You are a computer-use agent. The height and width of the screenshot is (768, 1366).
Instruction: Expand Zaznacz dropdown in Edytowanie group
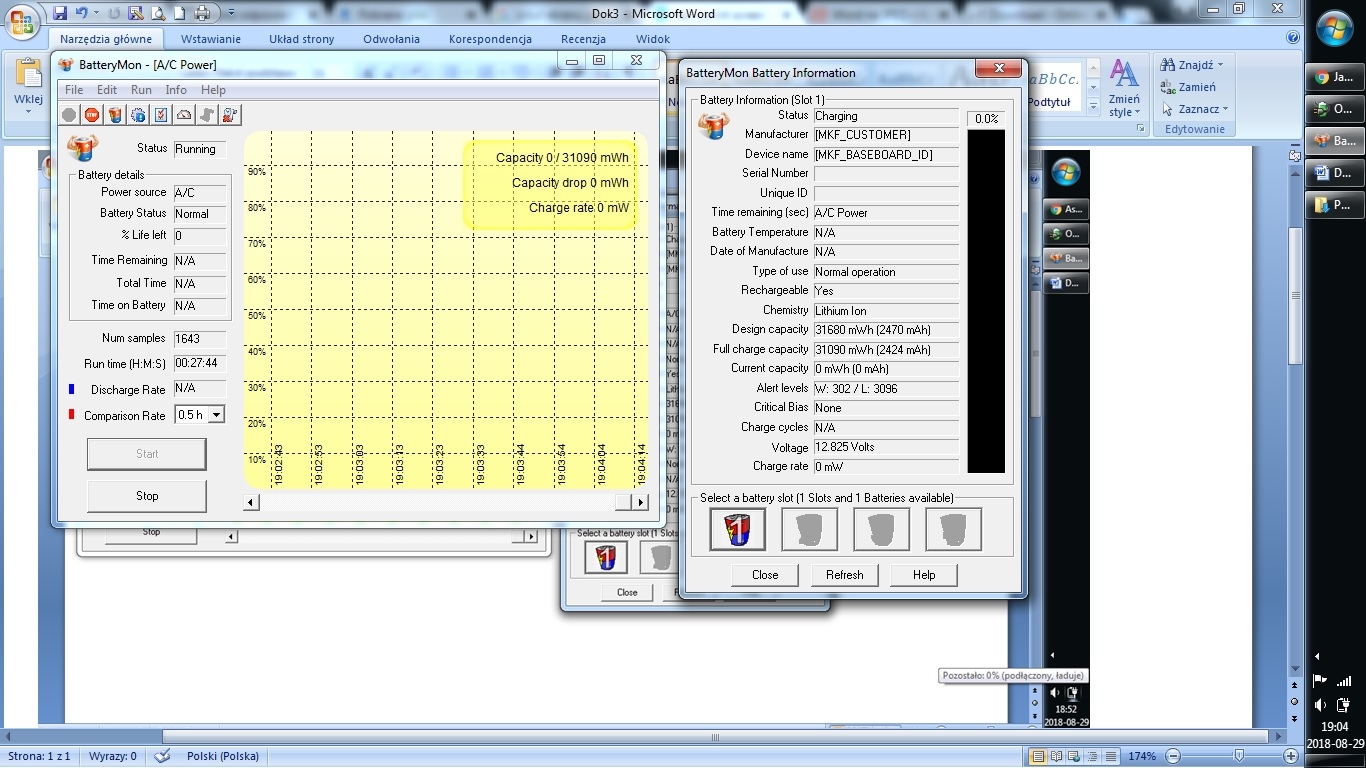(1226, 109)
